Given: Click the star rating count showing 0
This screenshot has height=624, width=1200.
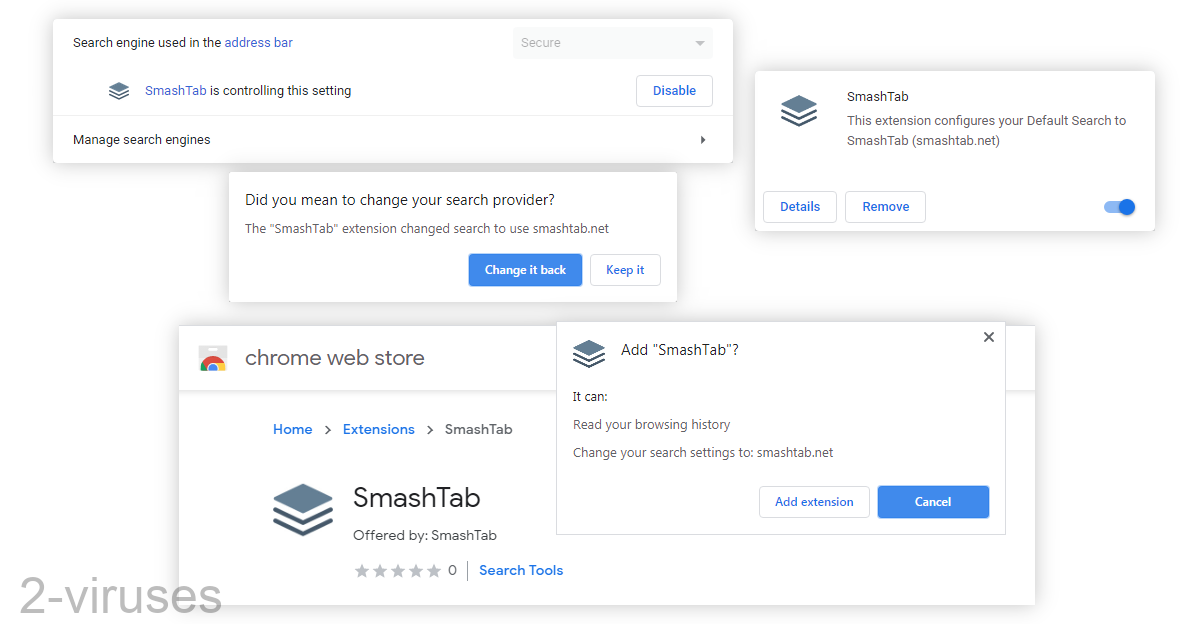Looking at the screenshot, I should (453, 570).
